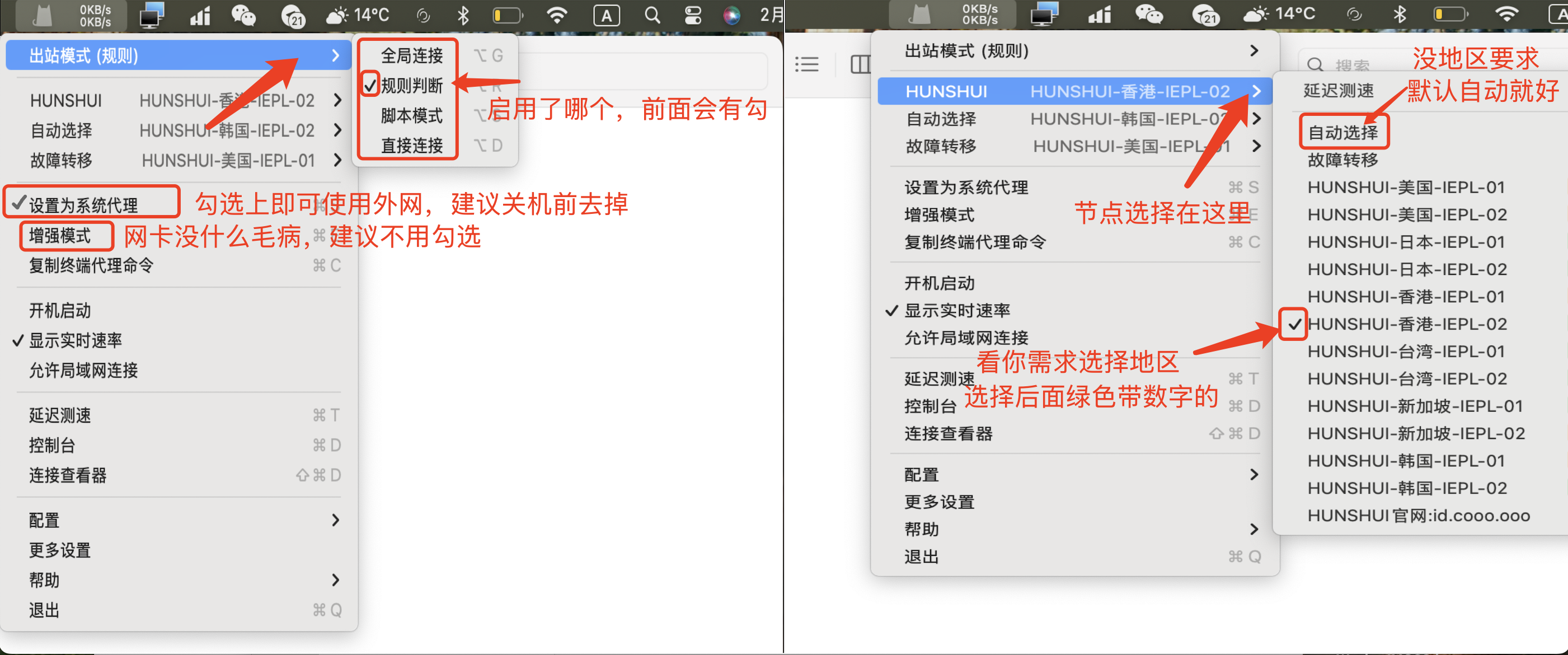Open the battery status in left menu bar

507,15
